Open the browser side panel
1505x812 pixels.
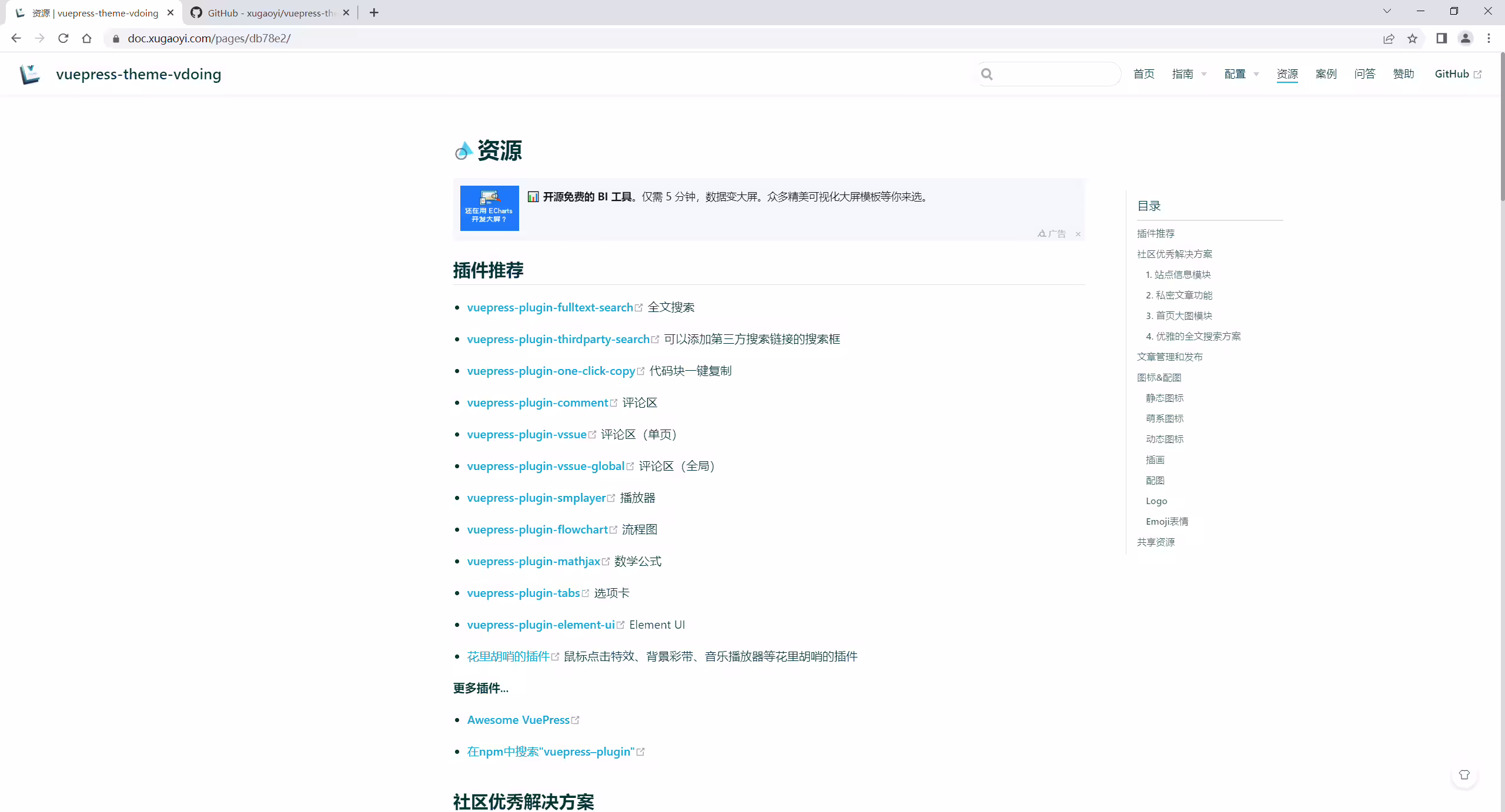[1442, 38]
